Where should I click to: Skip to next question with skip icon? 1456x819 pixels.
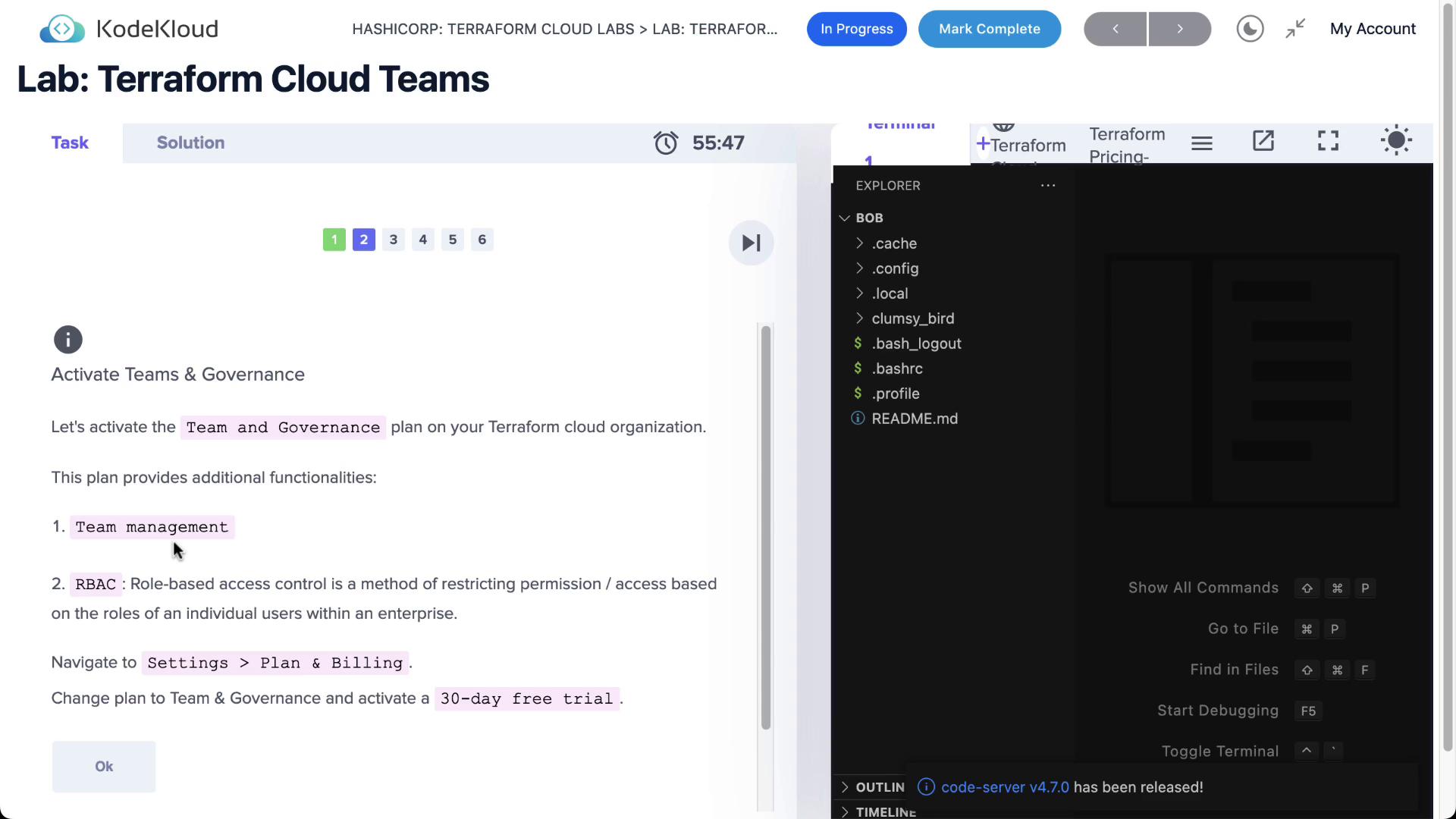tap(751, 243)
